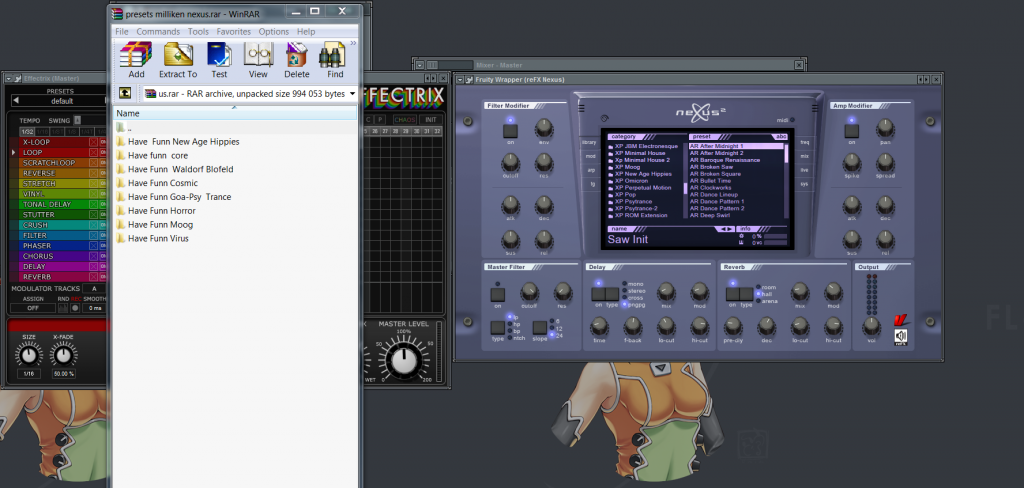Select the stereo delay mode
The image size is (1024, 488).
[x=632, y=291]
